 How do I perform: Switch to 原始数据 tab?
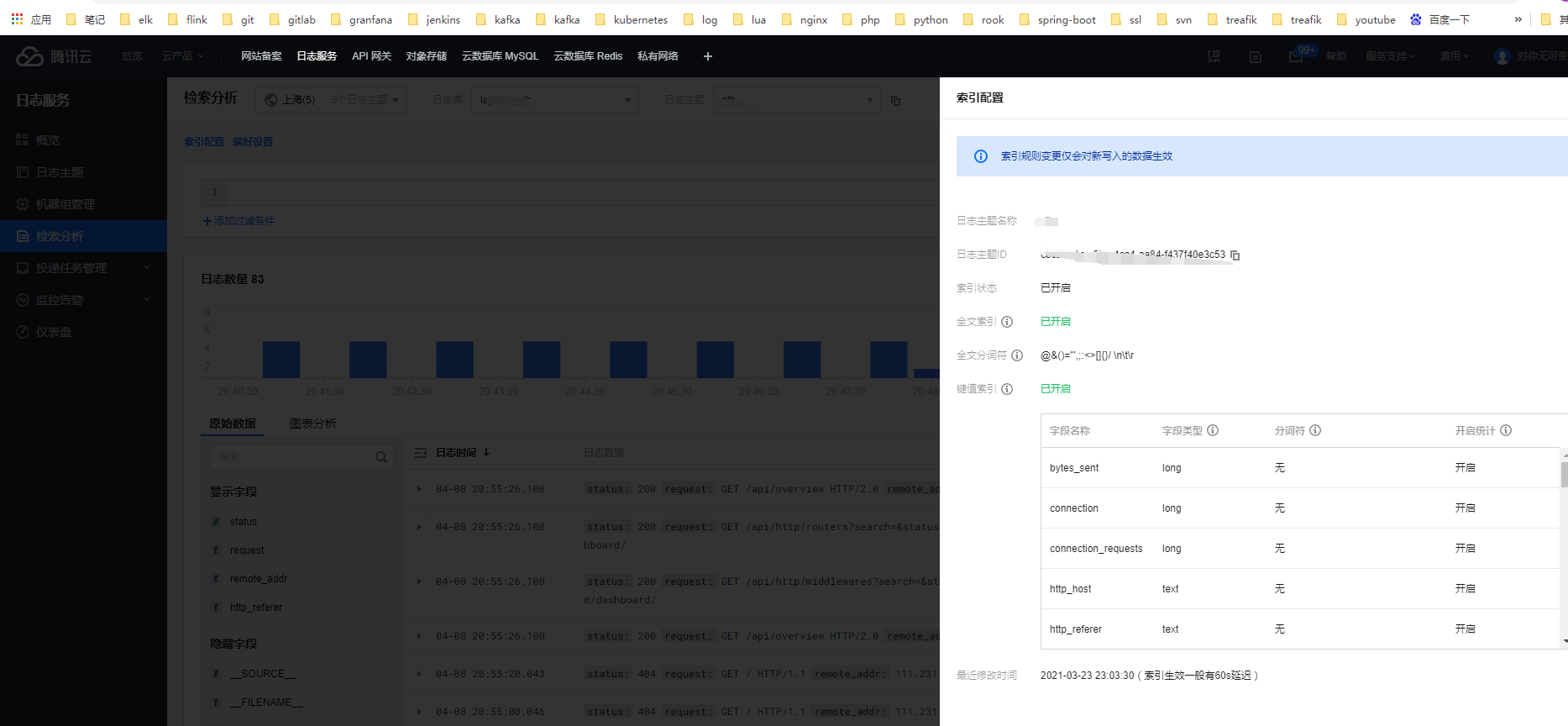(x=233, y=423)
